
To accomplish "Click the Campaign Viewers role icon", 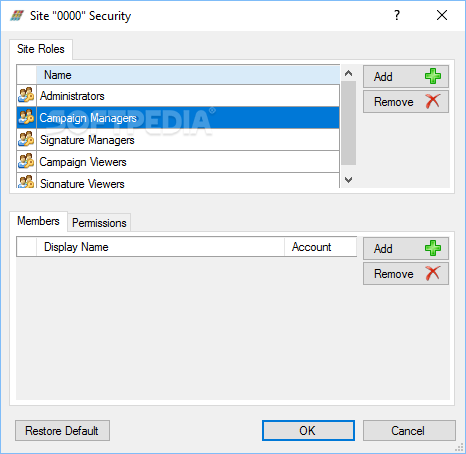I will pos(26,161).
